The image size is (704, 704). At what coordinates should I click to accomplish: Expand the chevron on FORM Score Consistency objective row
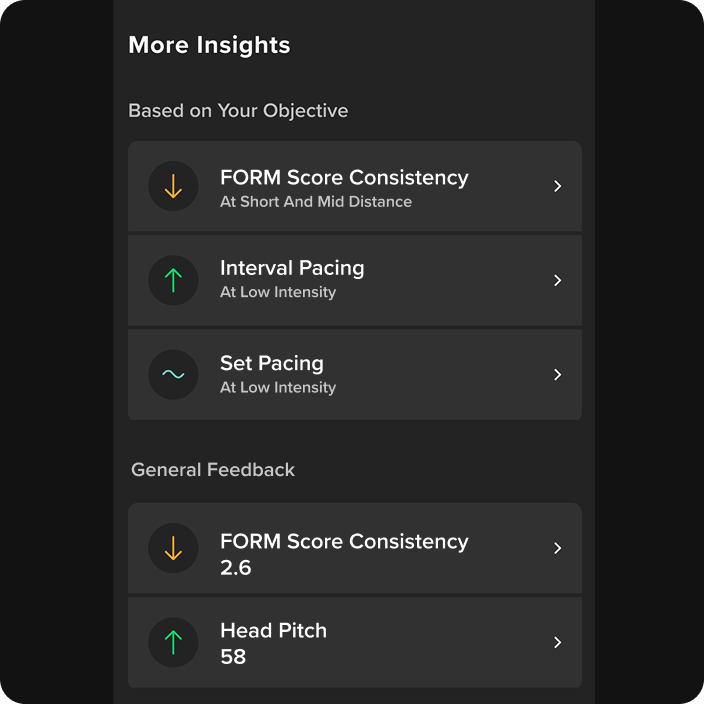[x=557, y=186]
